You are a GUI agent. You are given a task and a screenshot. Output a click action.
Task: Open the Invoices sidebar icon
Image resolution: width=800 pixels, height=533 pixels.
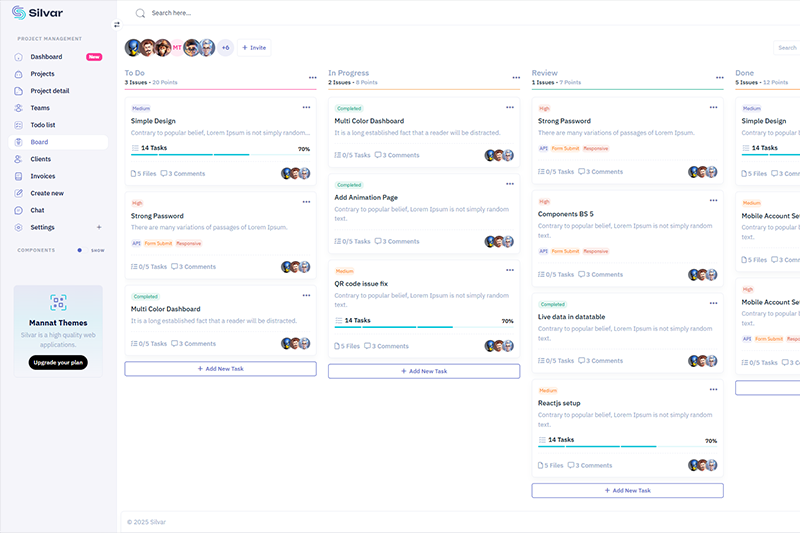(19, 176)
